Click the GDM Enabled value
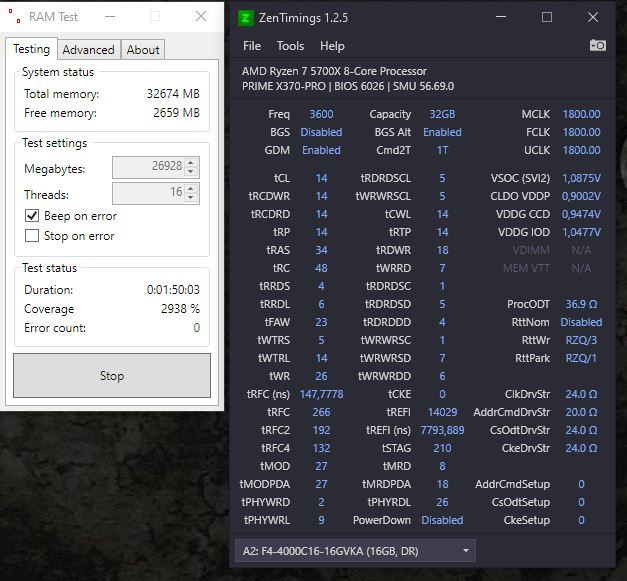Image resolution: width=627 pixels, height=581 pixels. (321, 150)
